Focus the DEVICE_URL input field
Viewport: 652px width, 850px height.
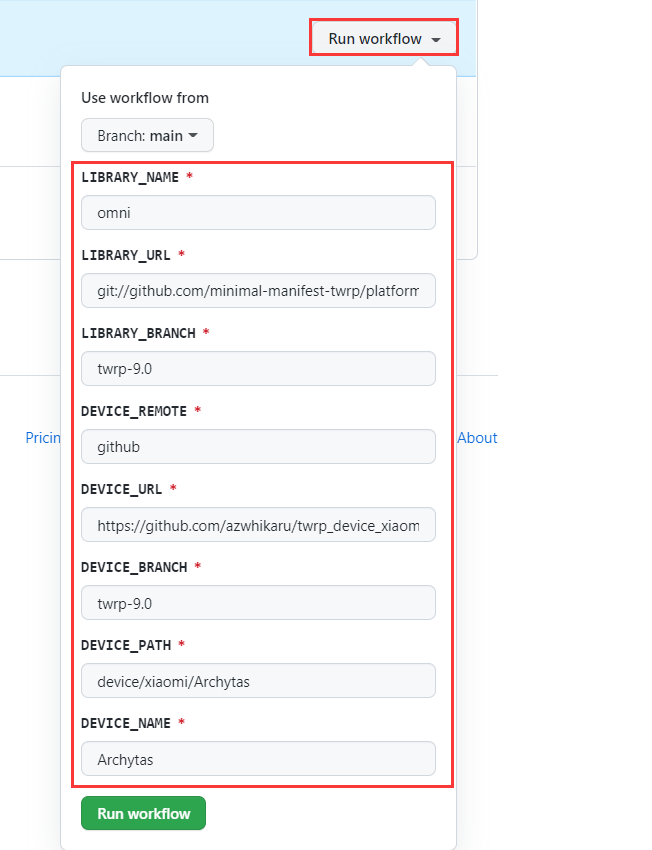click(259, 525)
